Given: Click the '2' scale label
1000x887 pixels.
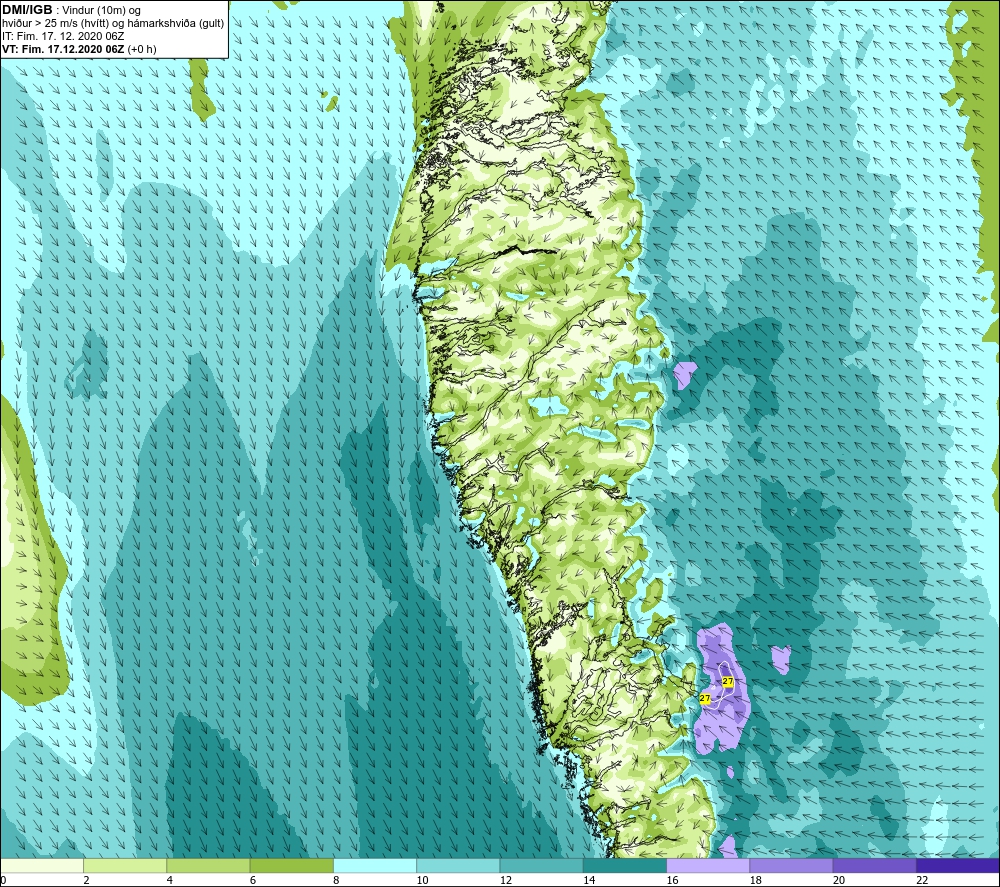Looking at the screenshot, I should tap(86, 880).
